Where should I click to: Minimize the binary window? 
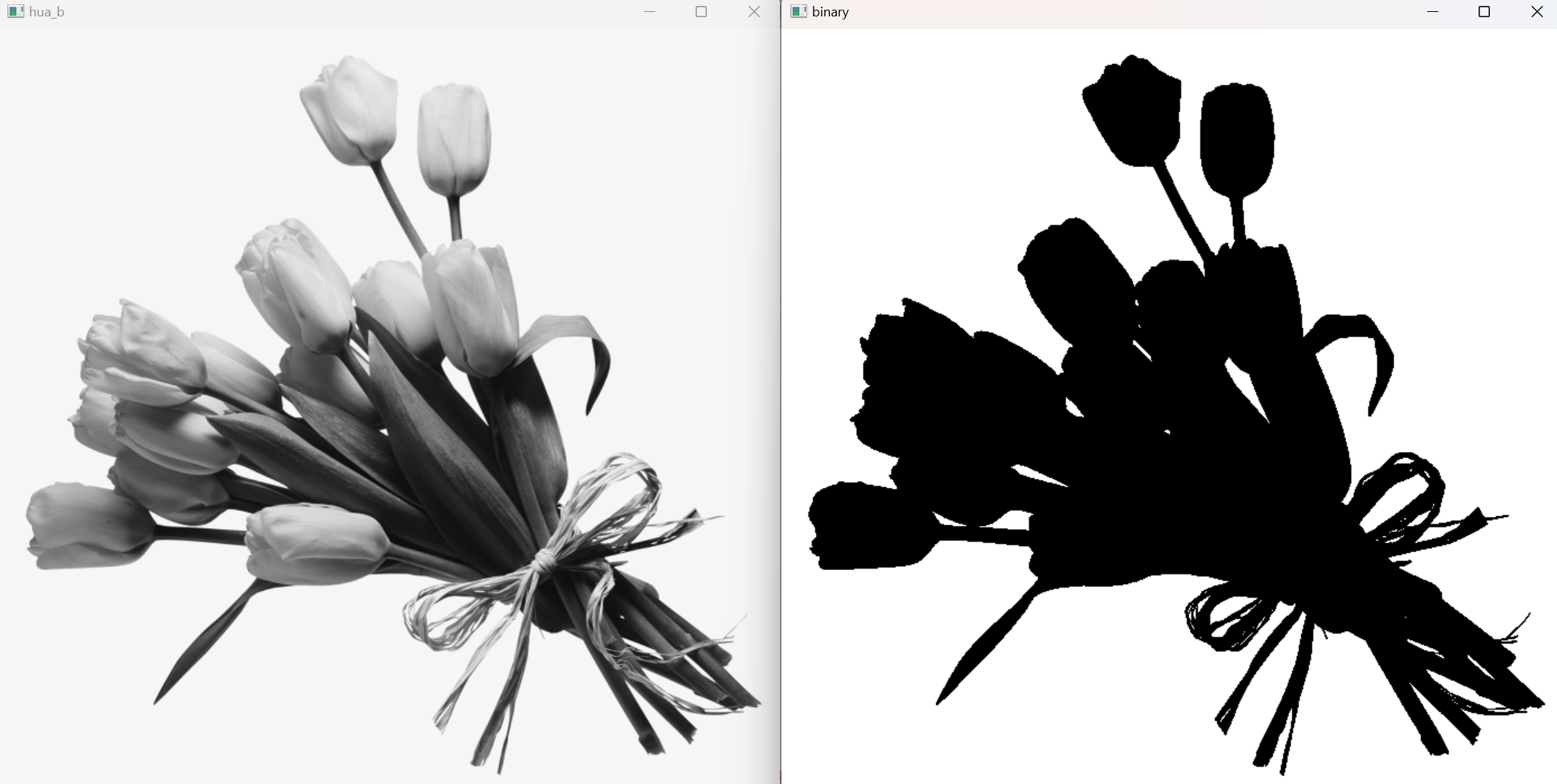point(1432,12)
